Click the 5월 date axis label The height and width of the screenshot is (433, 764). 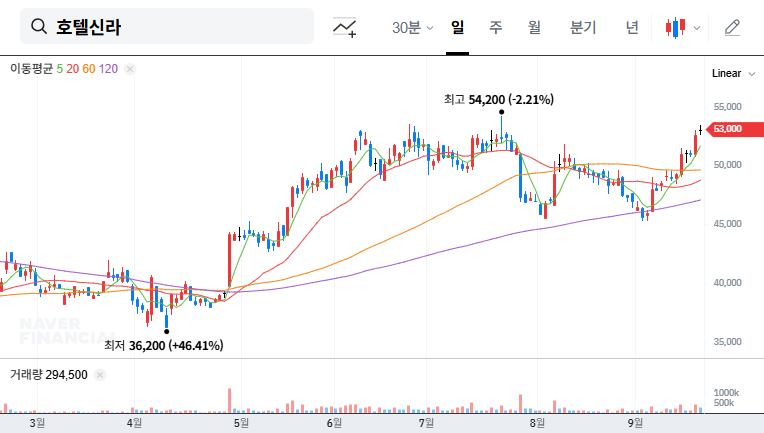click(x=241, y=423)
